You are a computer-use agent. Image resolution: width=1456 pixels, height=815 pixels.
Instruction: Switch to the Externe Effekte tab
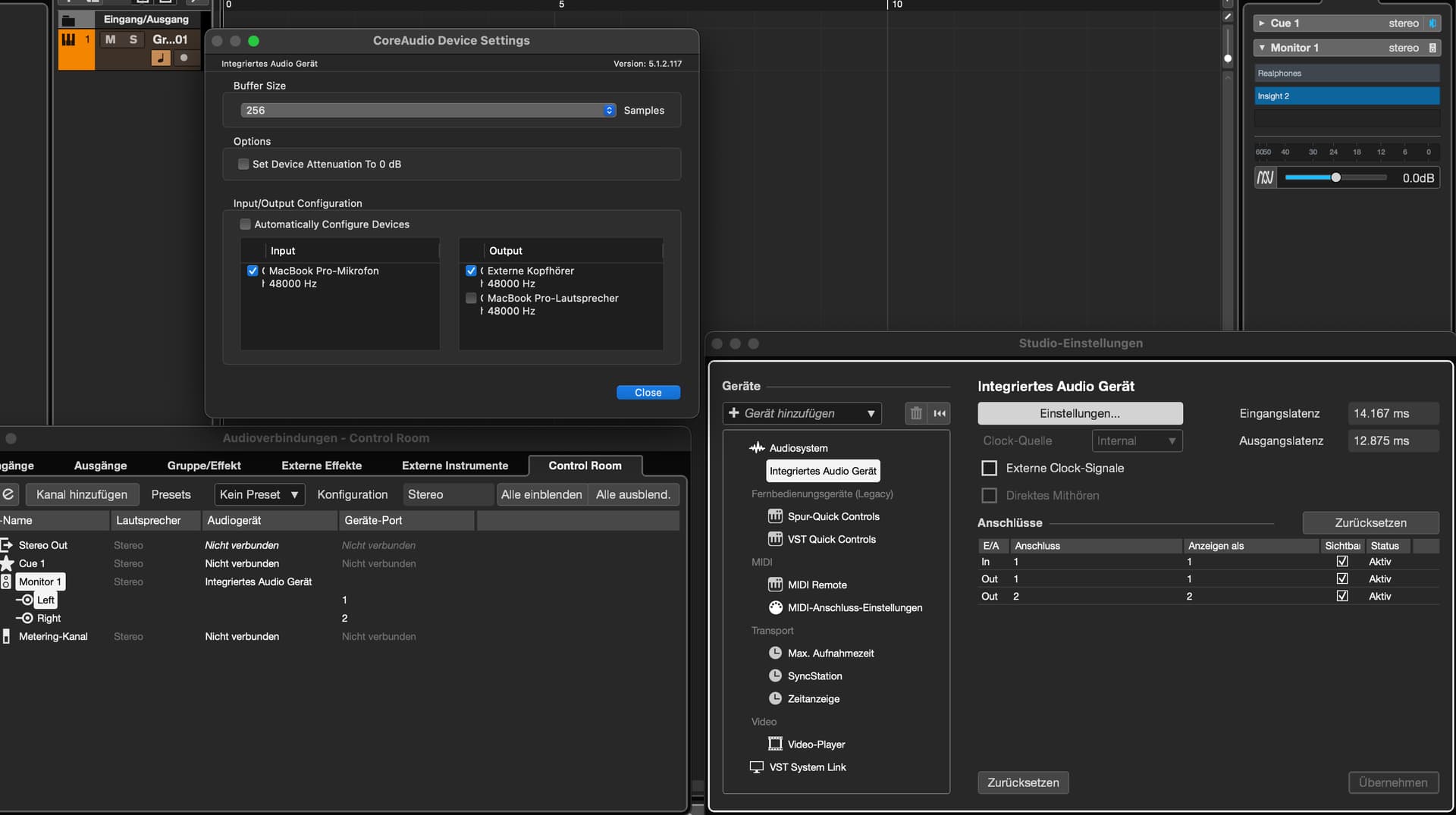(x=322, y=465)
